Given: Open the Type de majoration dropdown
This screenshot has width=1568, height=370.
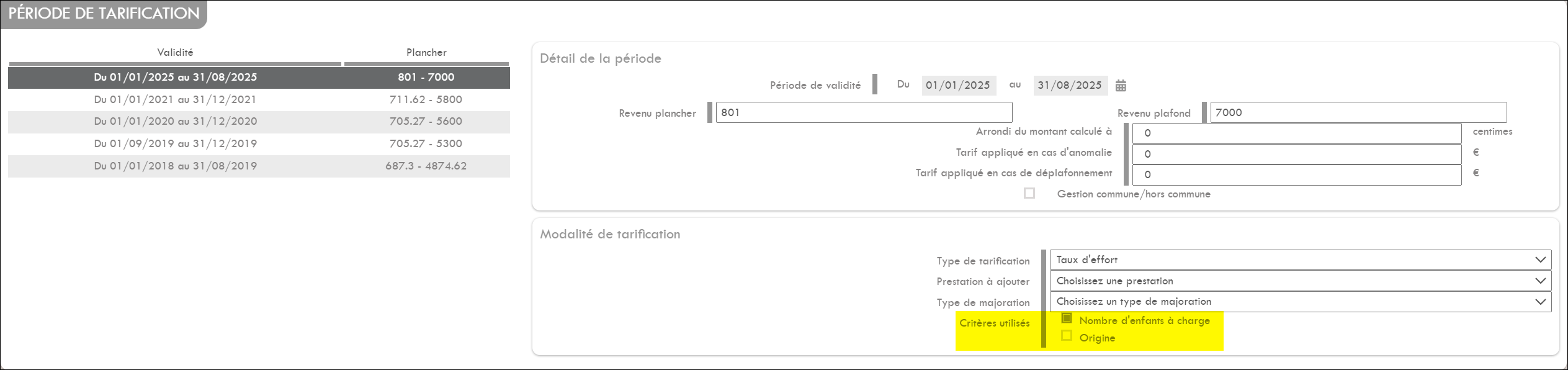Looking at the screenshot, I should [1301, 302].
